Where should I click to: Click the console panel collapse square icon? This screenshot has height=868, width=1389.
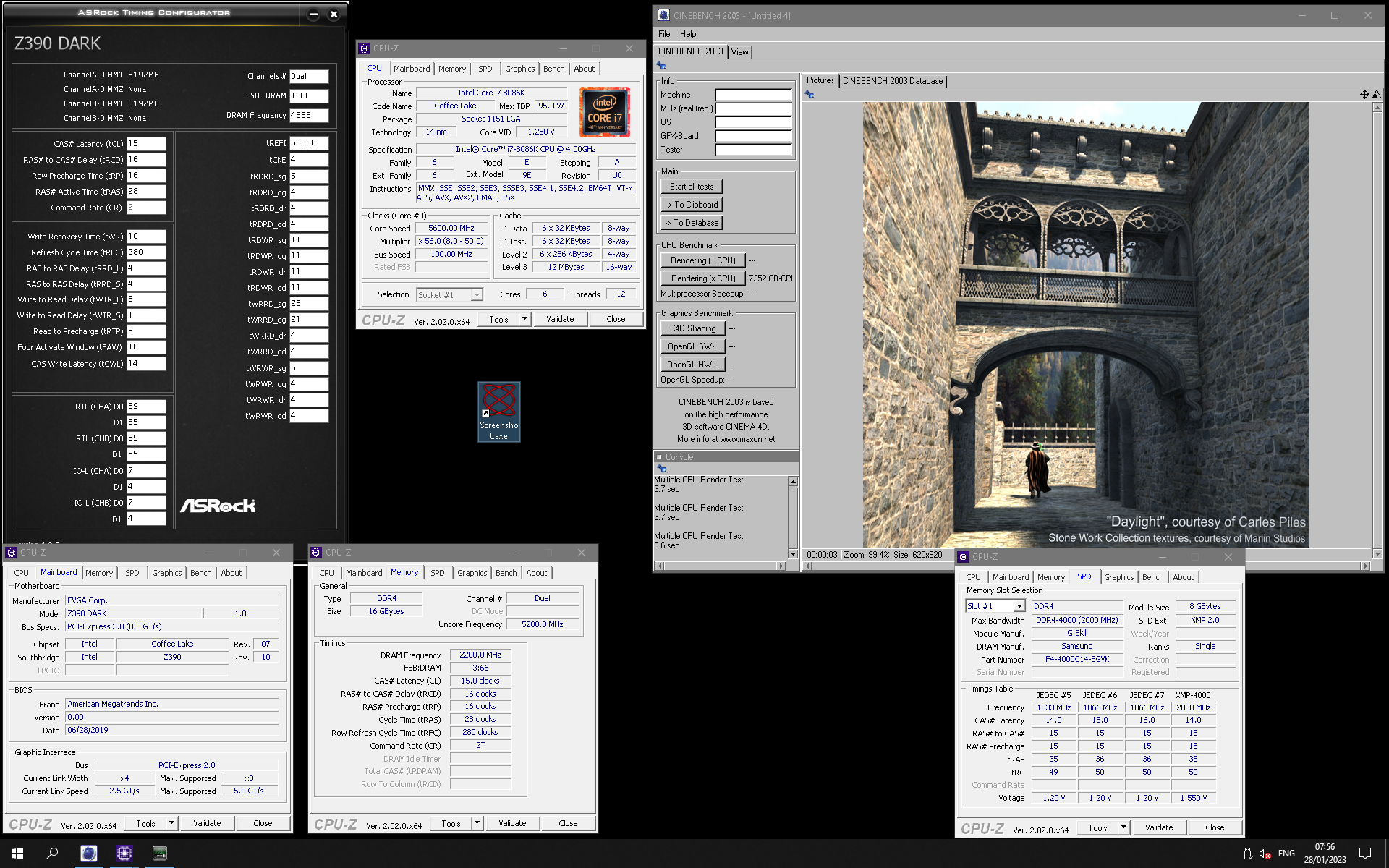(x=659, y=457)
